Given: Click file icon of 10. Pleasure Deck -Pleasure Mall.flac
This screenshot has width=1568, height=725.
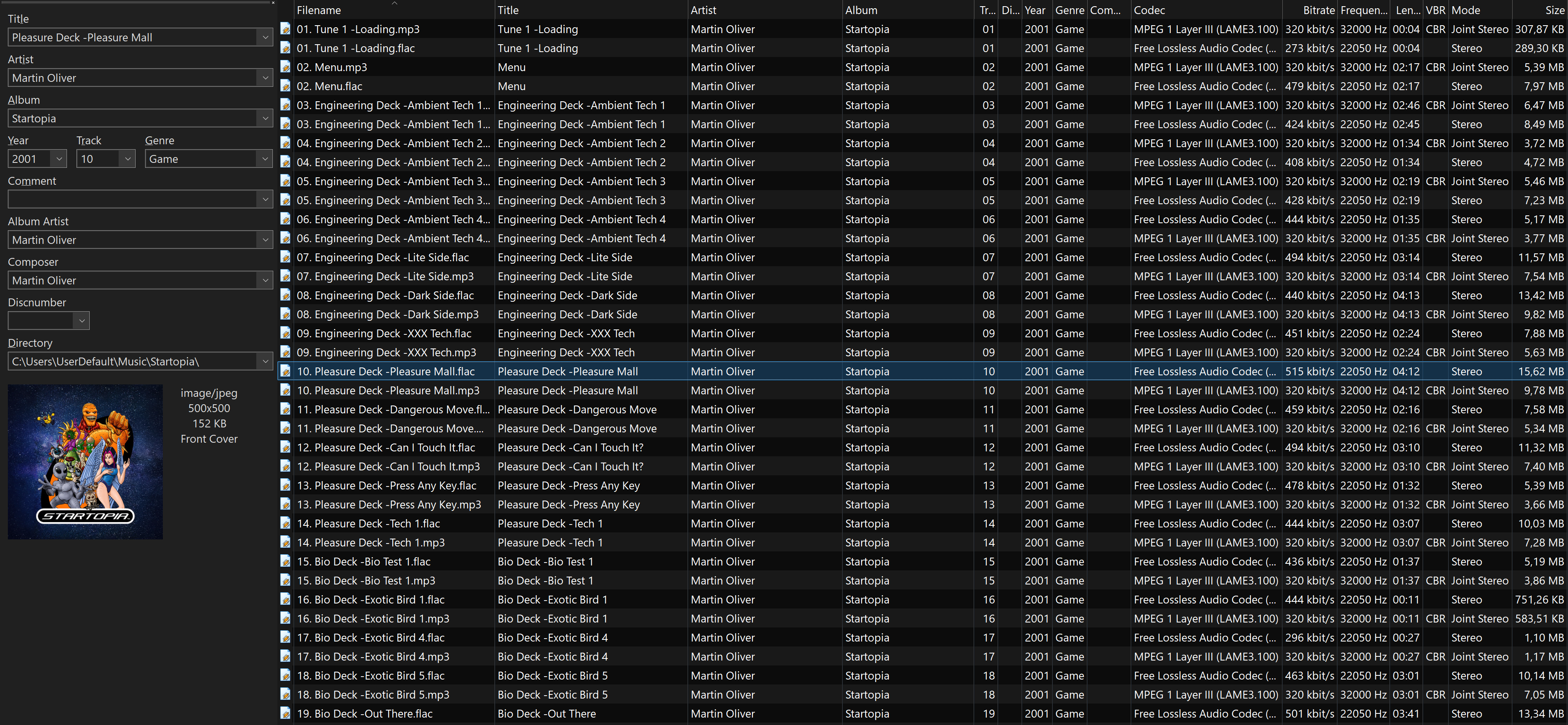Looking at the screenshot, I should (x=285, y=371).
